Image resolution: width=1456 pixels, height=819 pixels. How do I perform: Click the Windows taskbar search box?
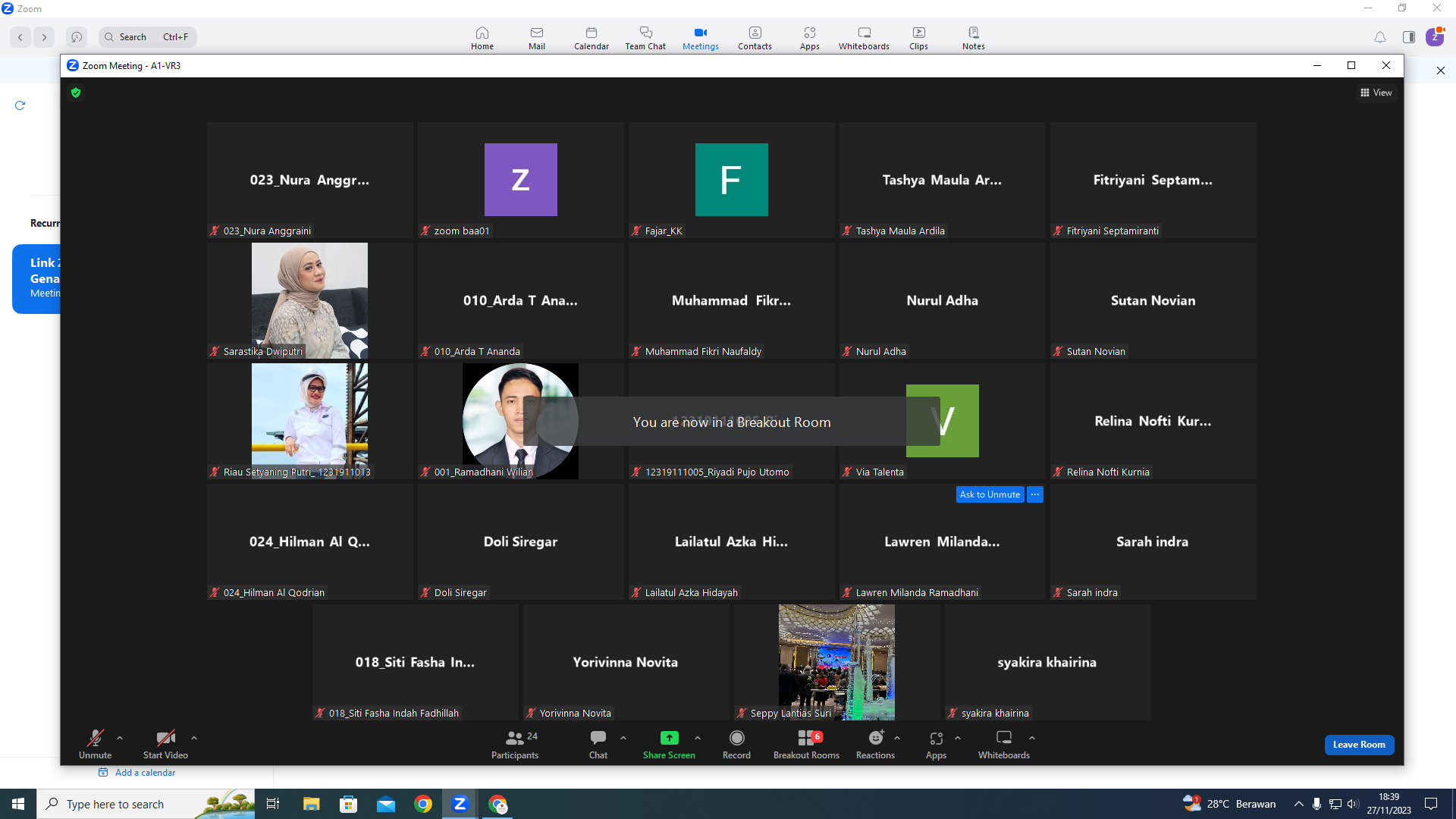pyautogui.click(x=144, y=804)
